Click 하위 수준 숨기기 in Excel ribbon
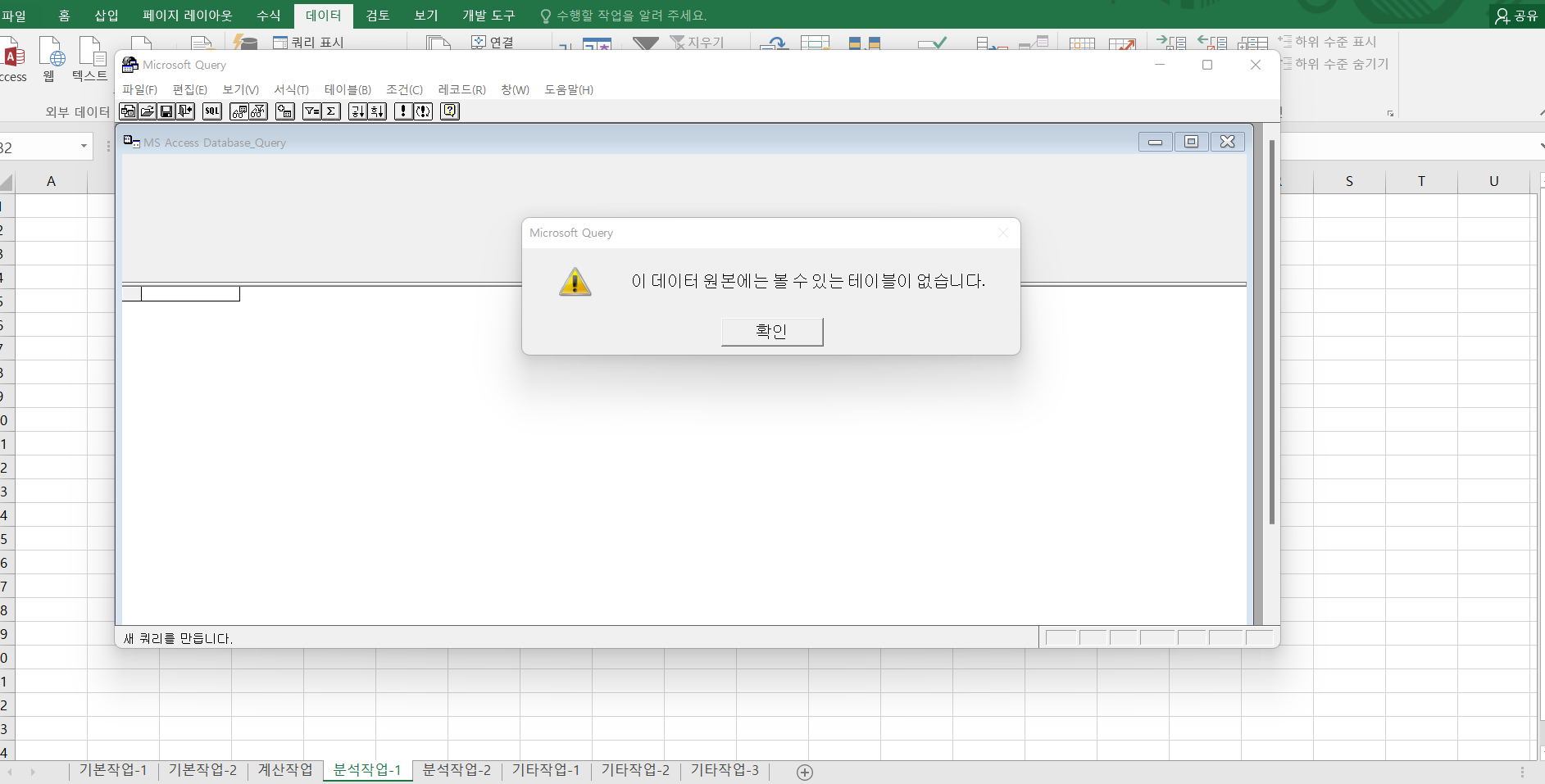The image size is (1545, 784). [1334, 64]
